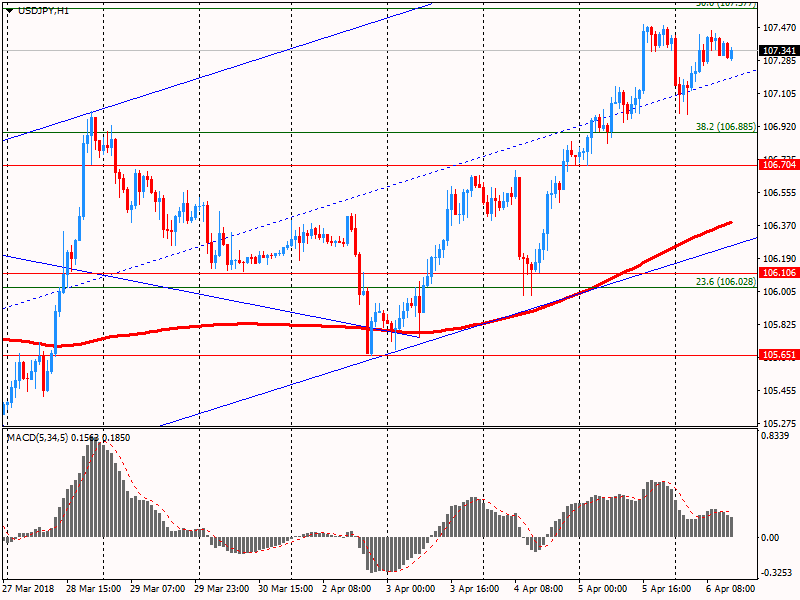Click the 105.275 price scale value
800x600 pixels.
point(779,424)
